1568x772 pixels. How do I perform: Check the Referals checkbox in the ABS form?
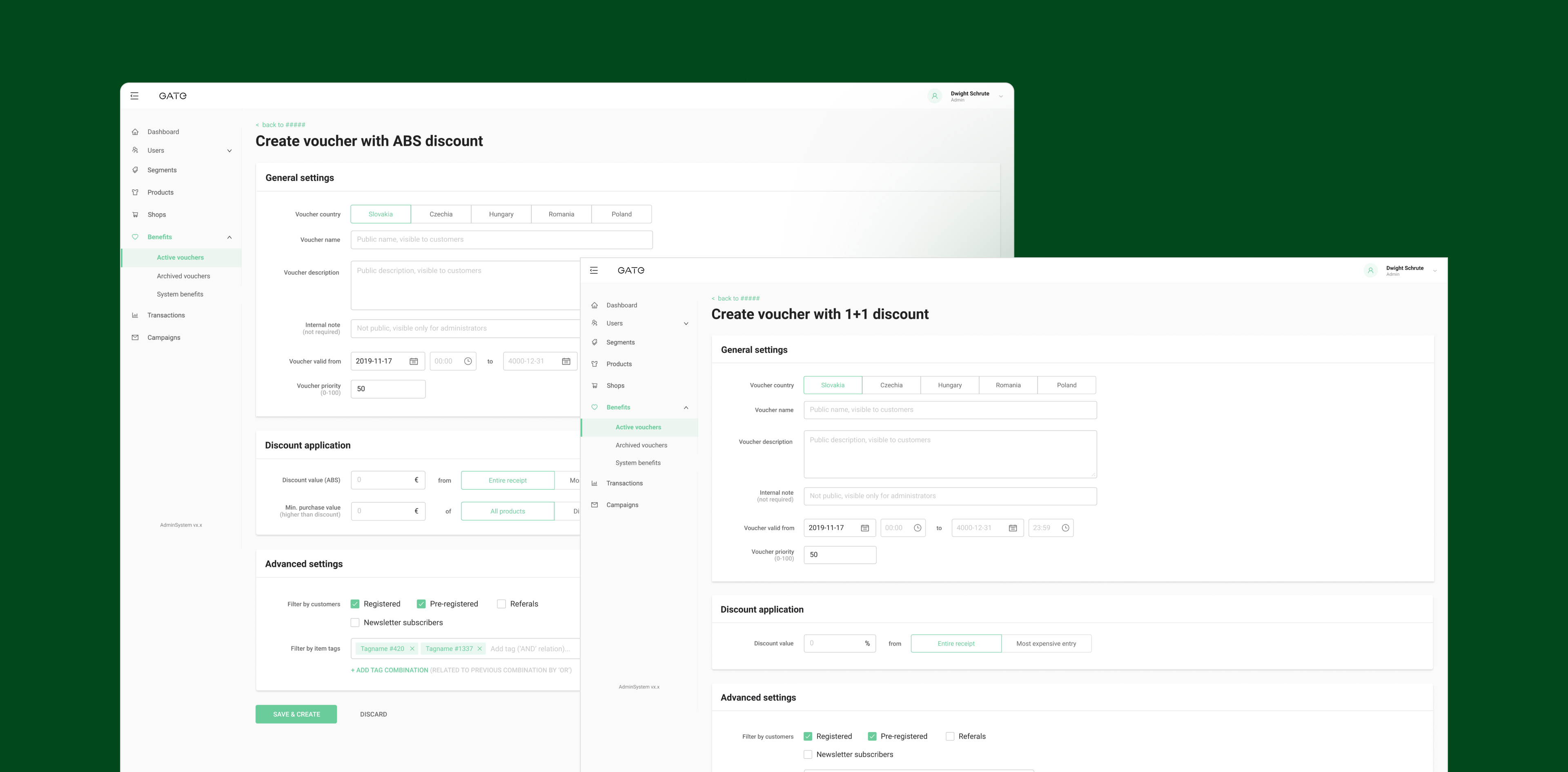[501, 604]
